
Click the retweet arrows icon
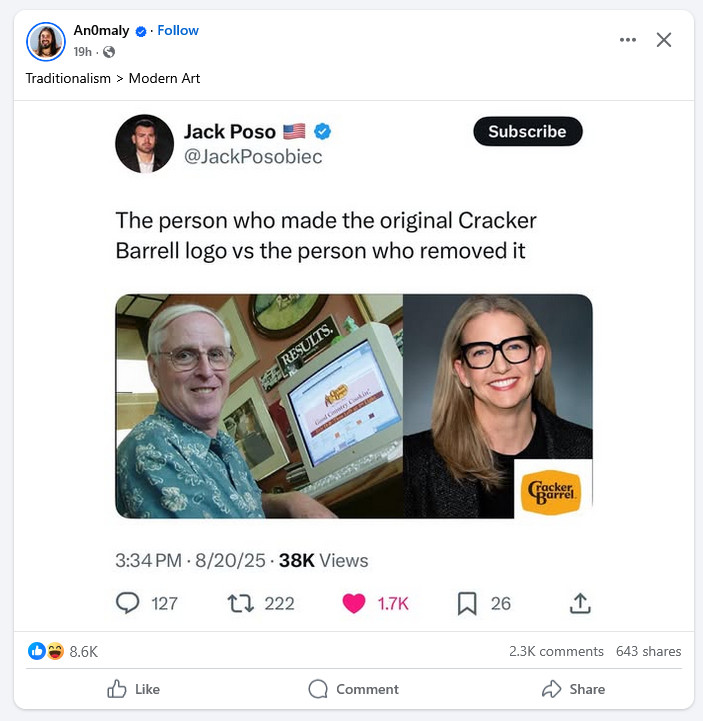click(240, 603)
